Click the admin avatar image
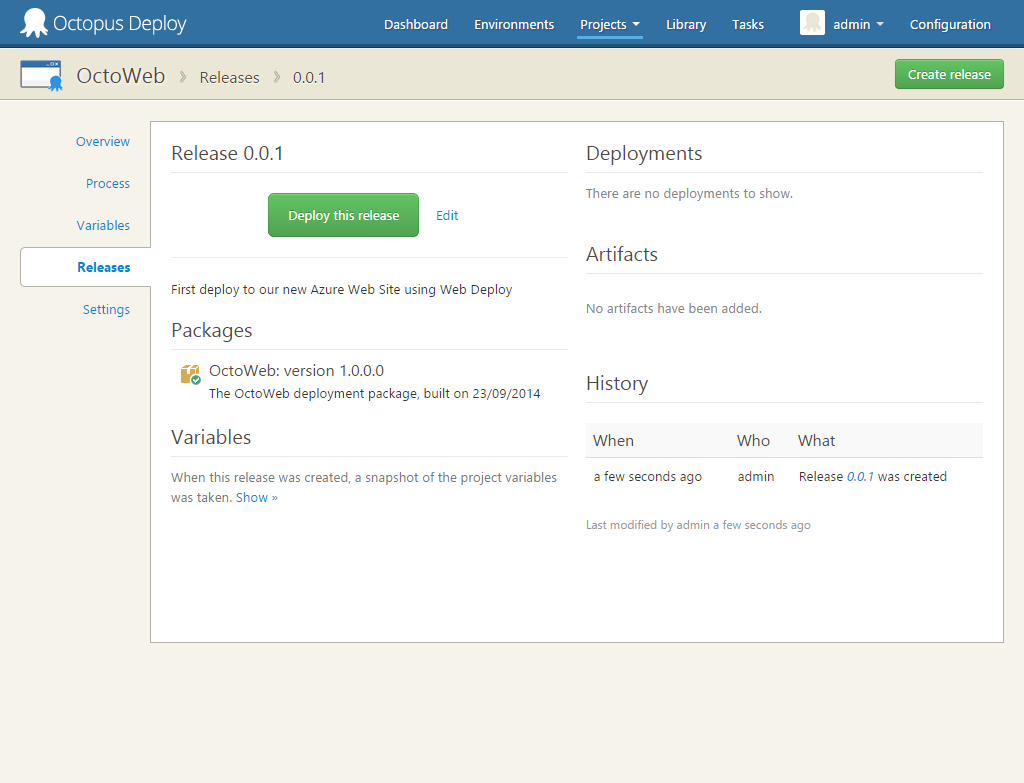 812,23
